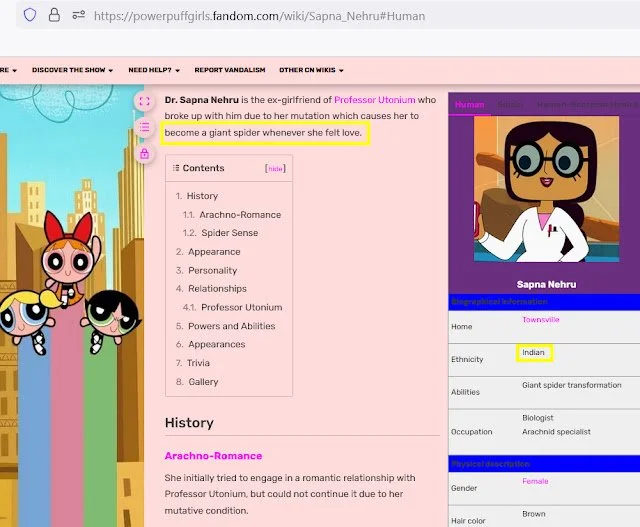640x527 pixels.
Task: Go to 4.1 Professor Utonium in contents
Action: pos(233,307)
